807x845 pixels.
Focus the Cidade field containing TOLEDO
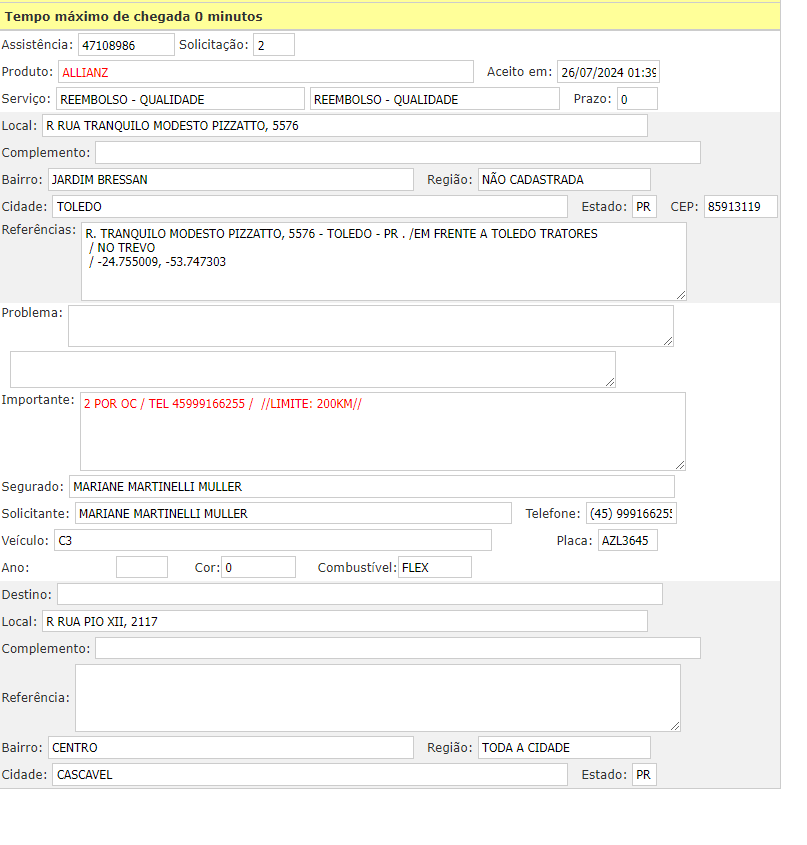pos(309,207)
